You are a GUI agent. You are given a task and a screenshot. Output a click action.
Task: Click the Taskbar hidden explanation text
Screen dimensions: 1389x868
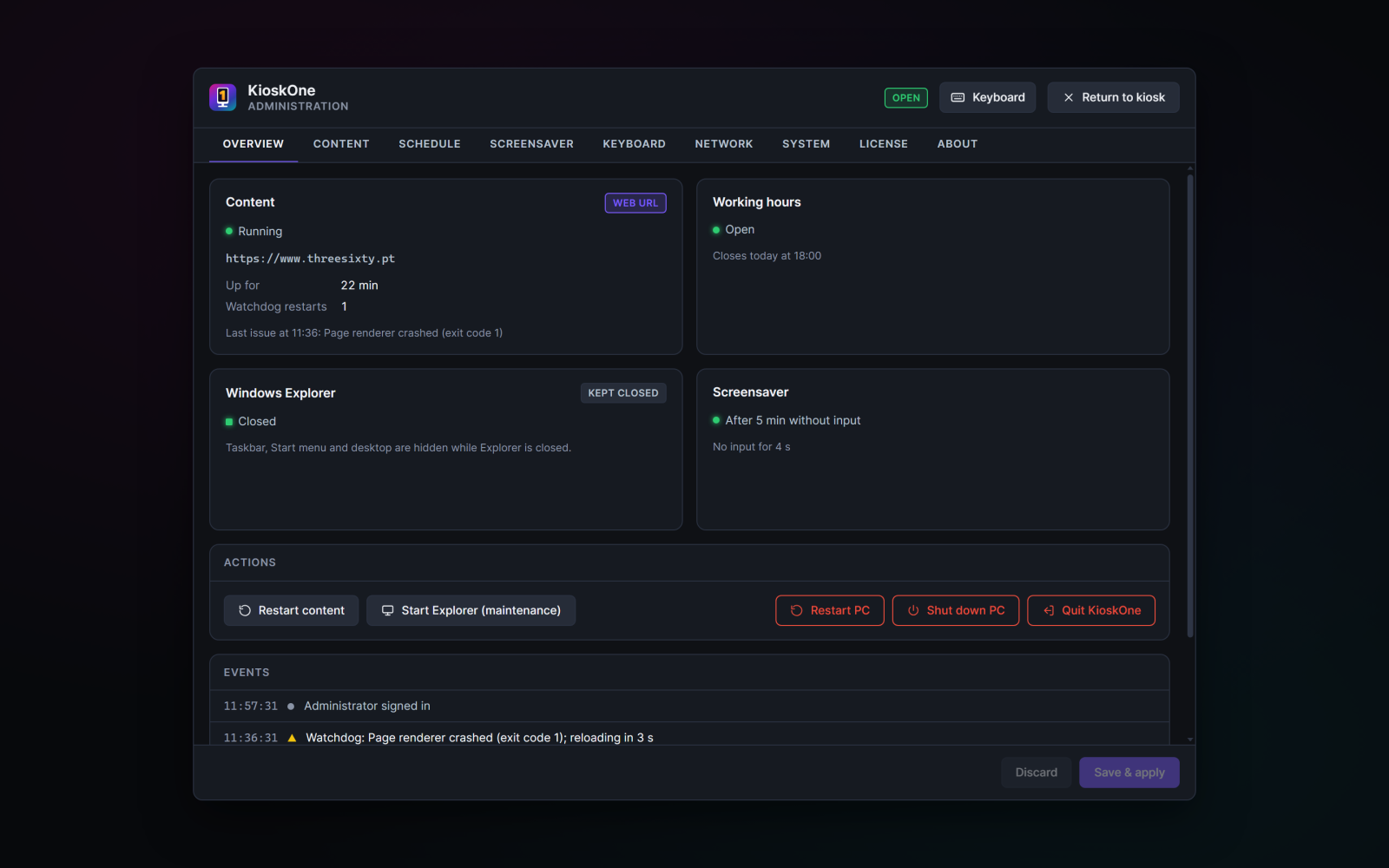pos(398,448)
